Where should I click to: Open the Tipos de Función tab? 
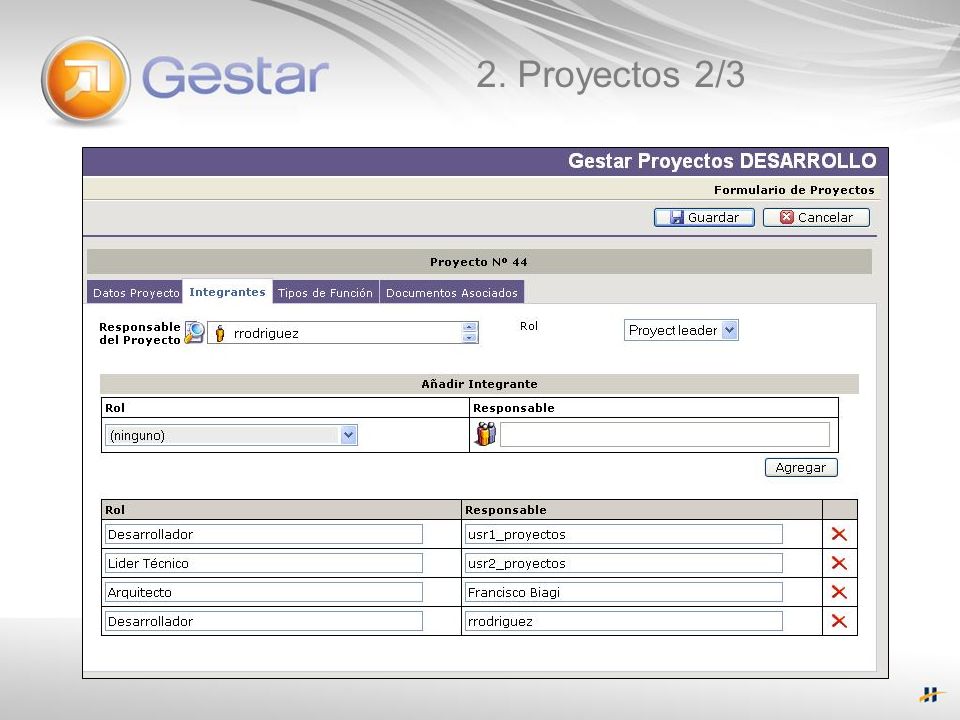pyautogui.click(x=325, y=293)
